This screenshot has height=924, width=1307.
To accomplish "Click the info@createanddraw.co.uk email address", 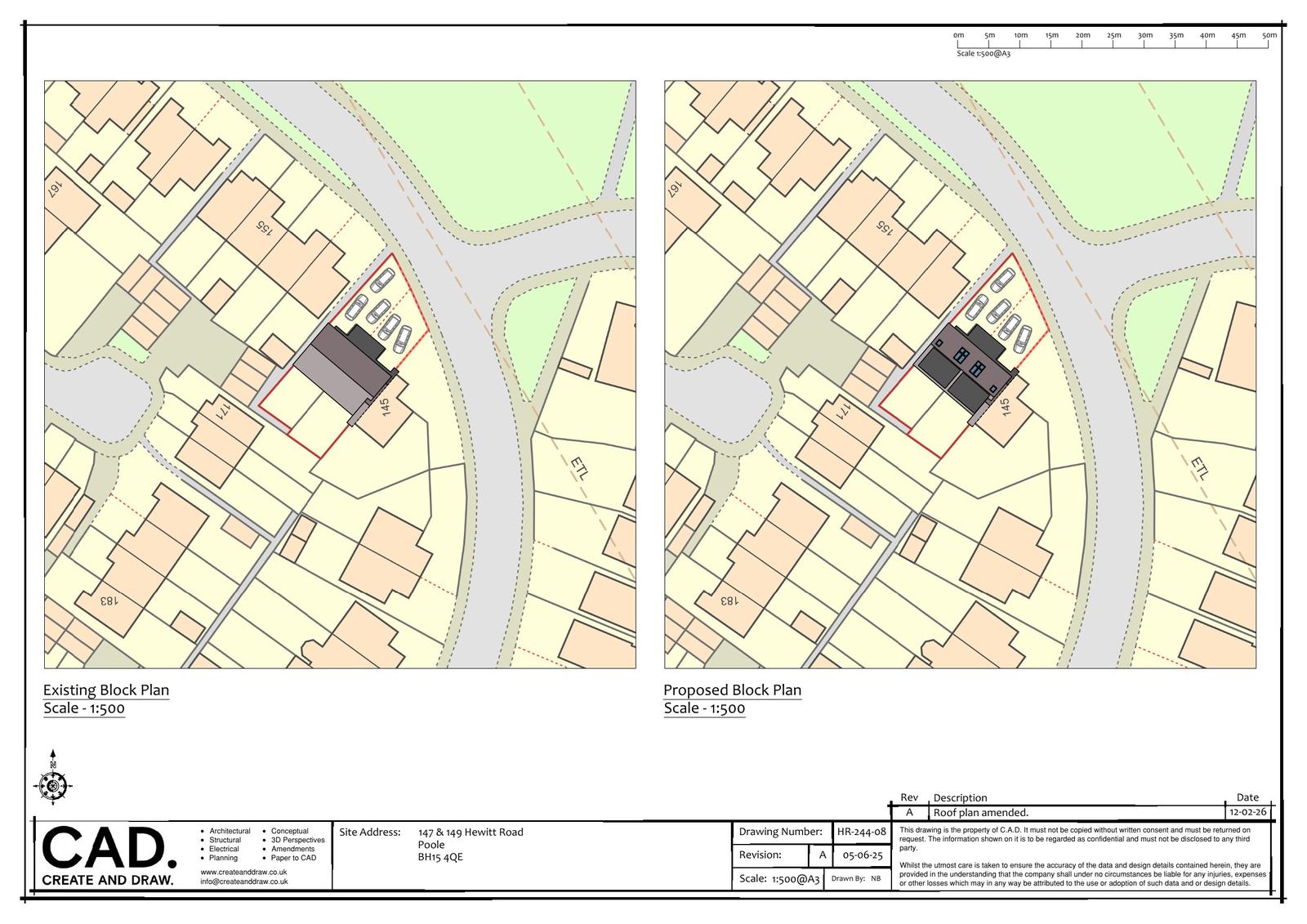I will pos(243,882).
